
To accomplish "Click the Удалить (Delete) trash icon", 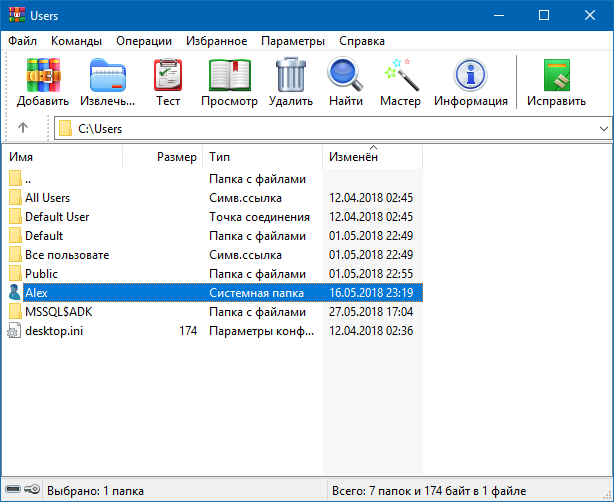I will 291,82.
